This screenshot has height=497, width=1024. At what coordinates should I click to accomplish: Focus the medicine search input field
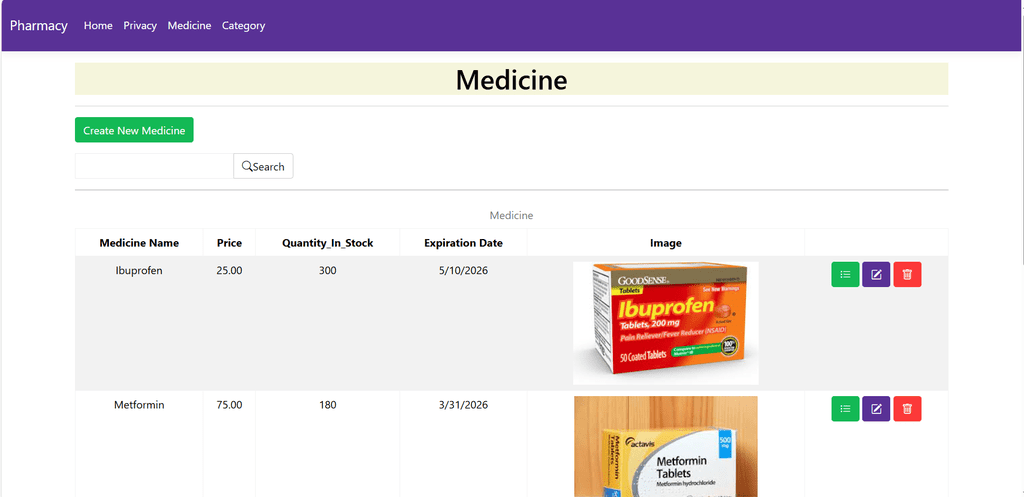154,167
